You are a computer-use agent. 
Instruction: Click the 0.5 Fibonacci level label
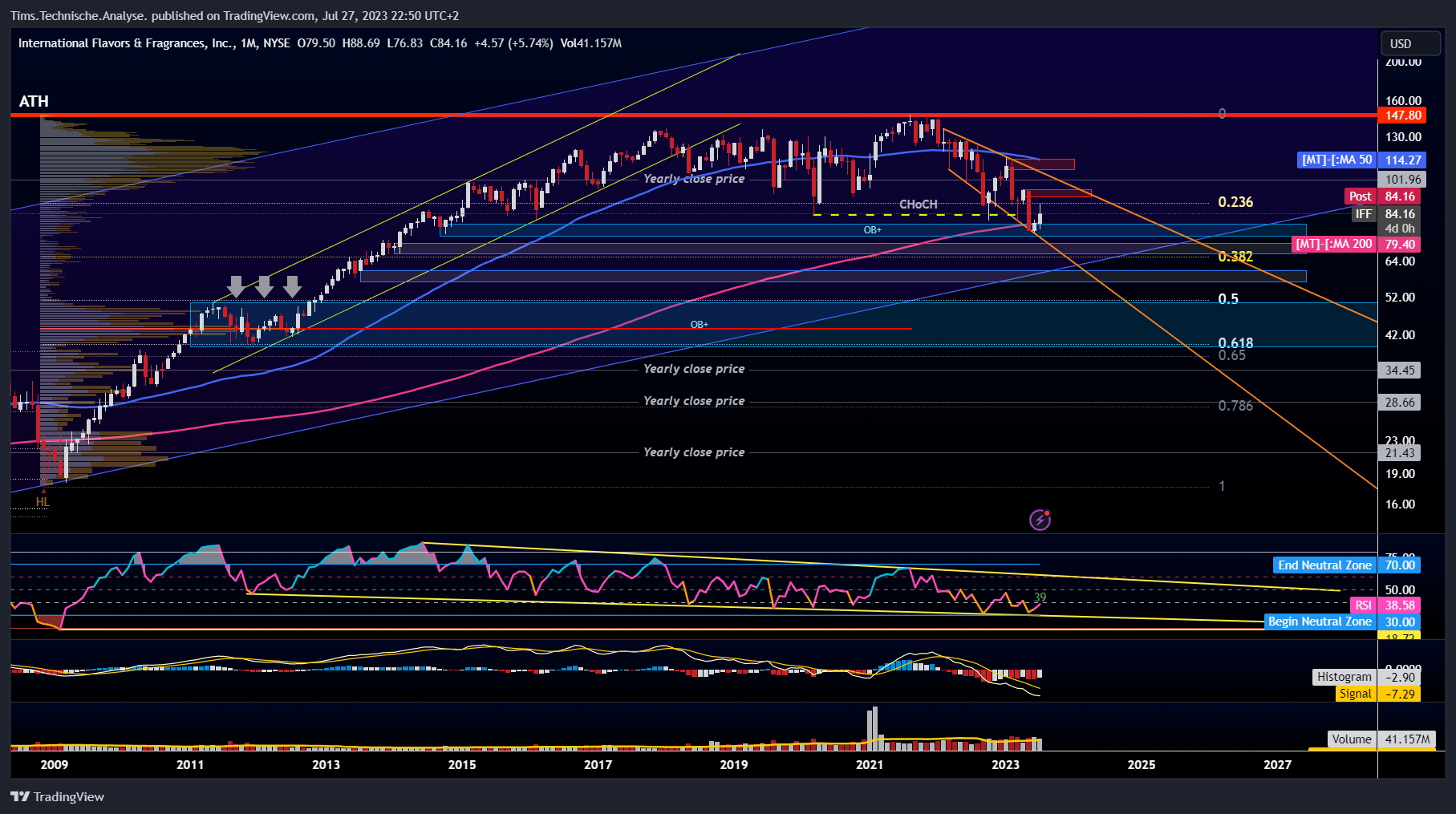(x=1228, y=299)
